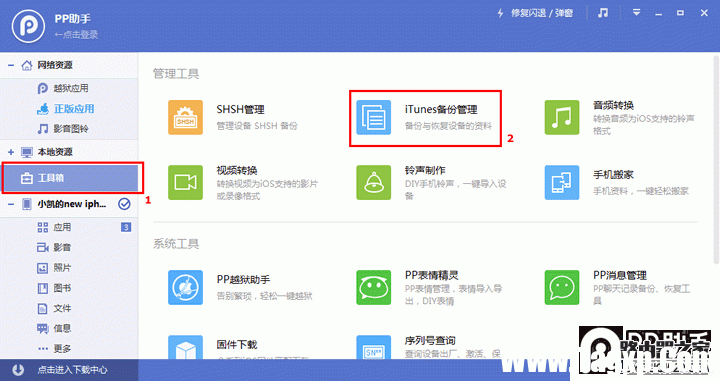Click the PP表情精灵 title text
The height and width of the screenshot is (381, 720).
[x=432, y=275]
